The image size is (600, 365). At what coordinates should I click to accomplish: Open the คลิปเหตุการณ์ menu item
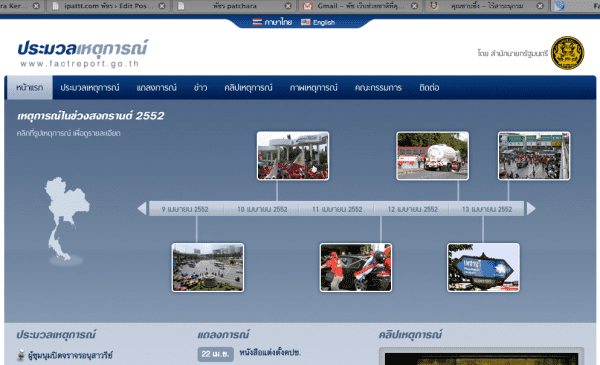click(248, 88)
